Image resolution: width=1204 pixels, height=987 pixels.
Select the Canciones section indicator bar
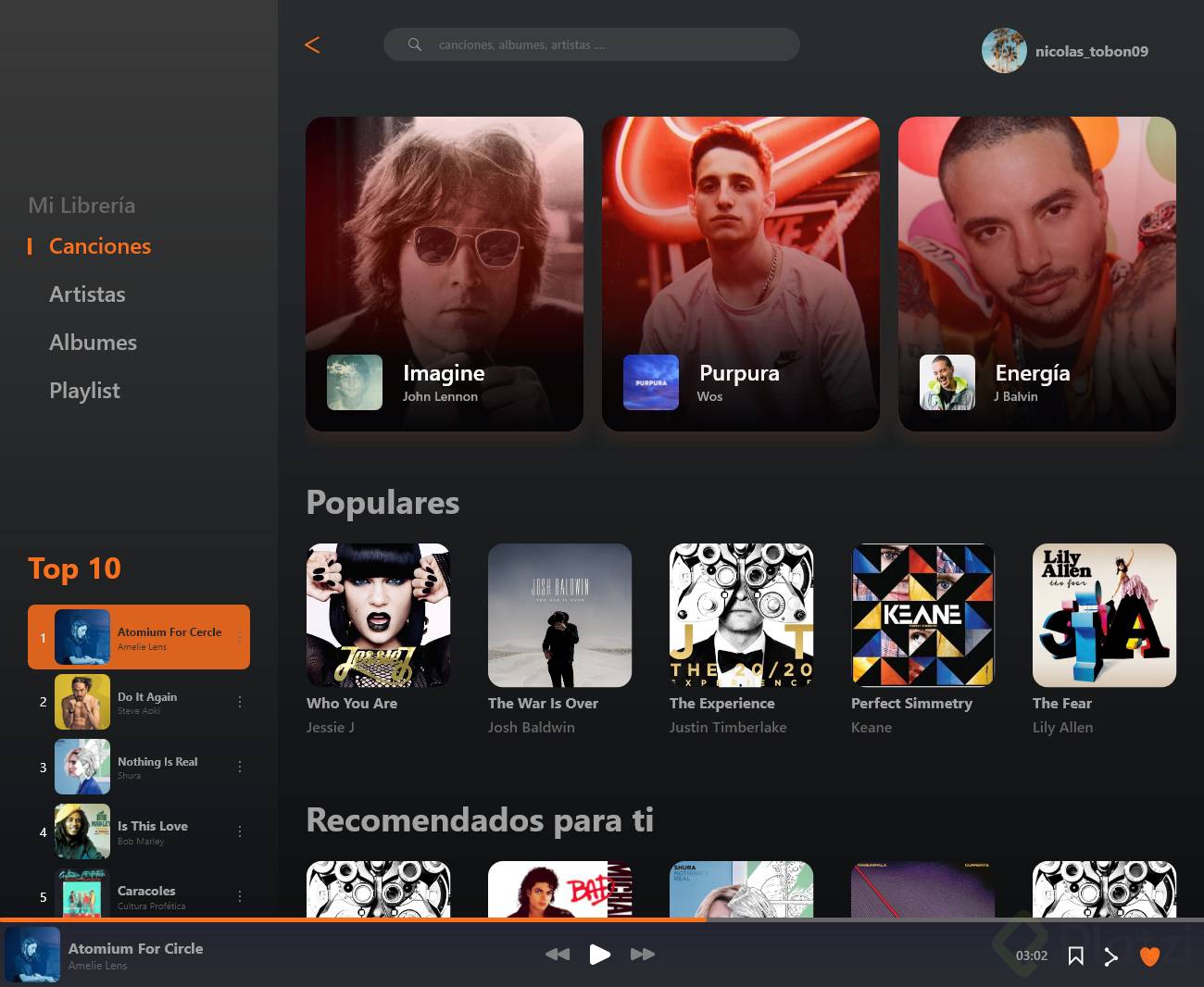pyautogui.click(x=31, y=245)
